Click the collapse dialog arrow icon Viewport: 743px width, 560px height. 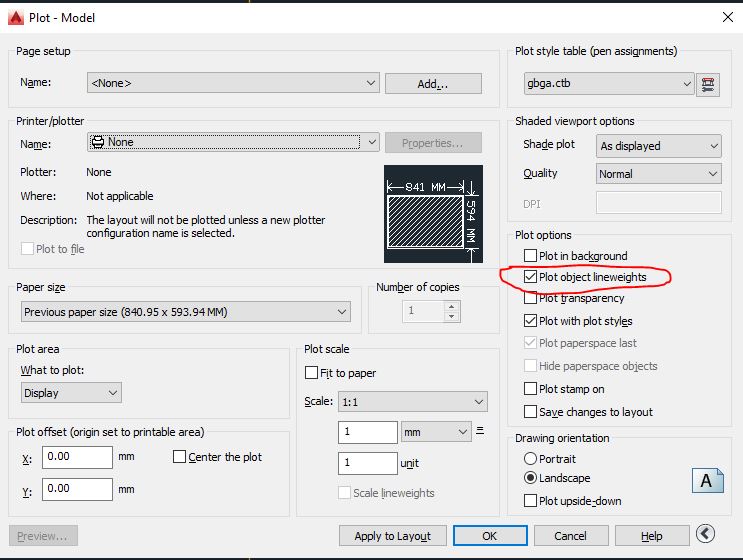[x=706, y=535]
